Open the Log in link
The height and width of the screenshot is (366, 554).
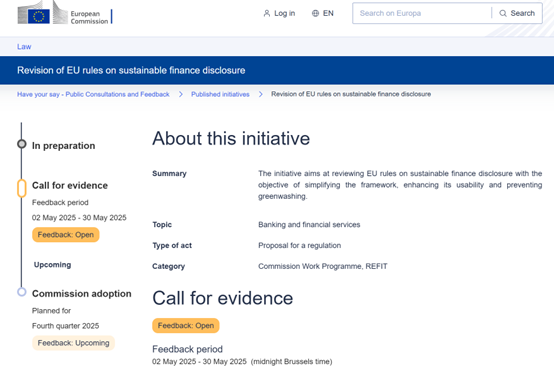tap(279, 13)
